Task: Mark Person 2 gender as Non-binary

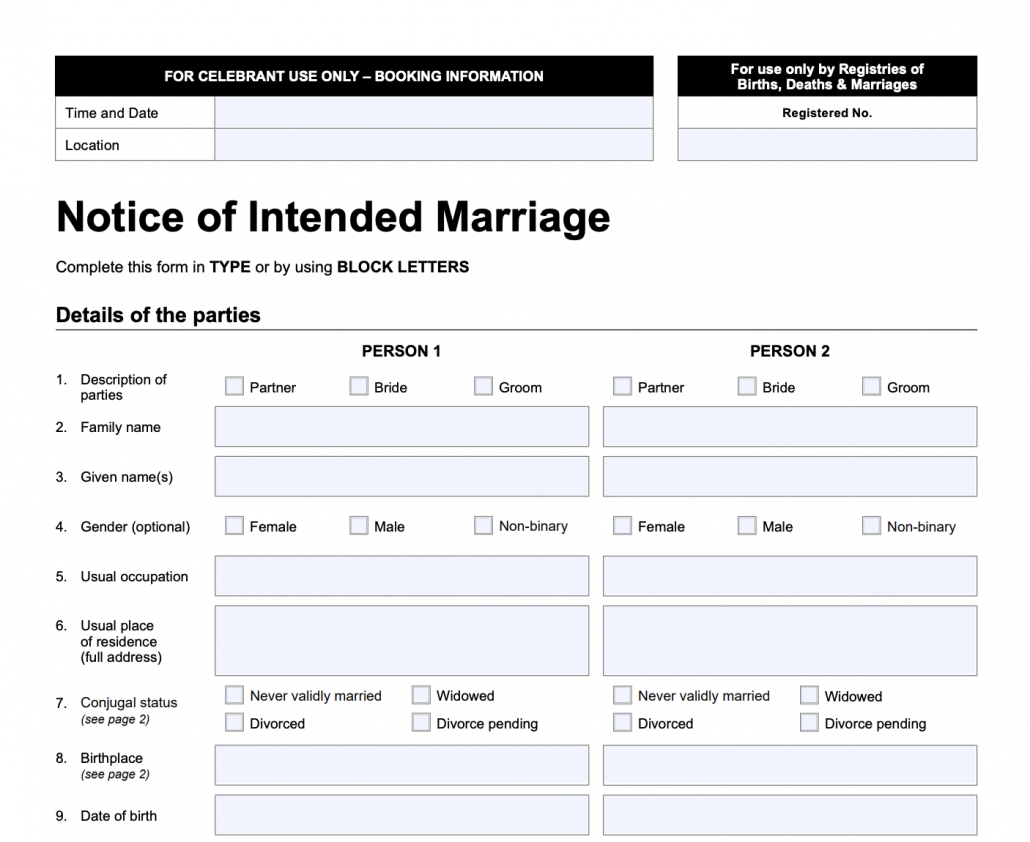Action: point(872,525)
